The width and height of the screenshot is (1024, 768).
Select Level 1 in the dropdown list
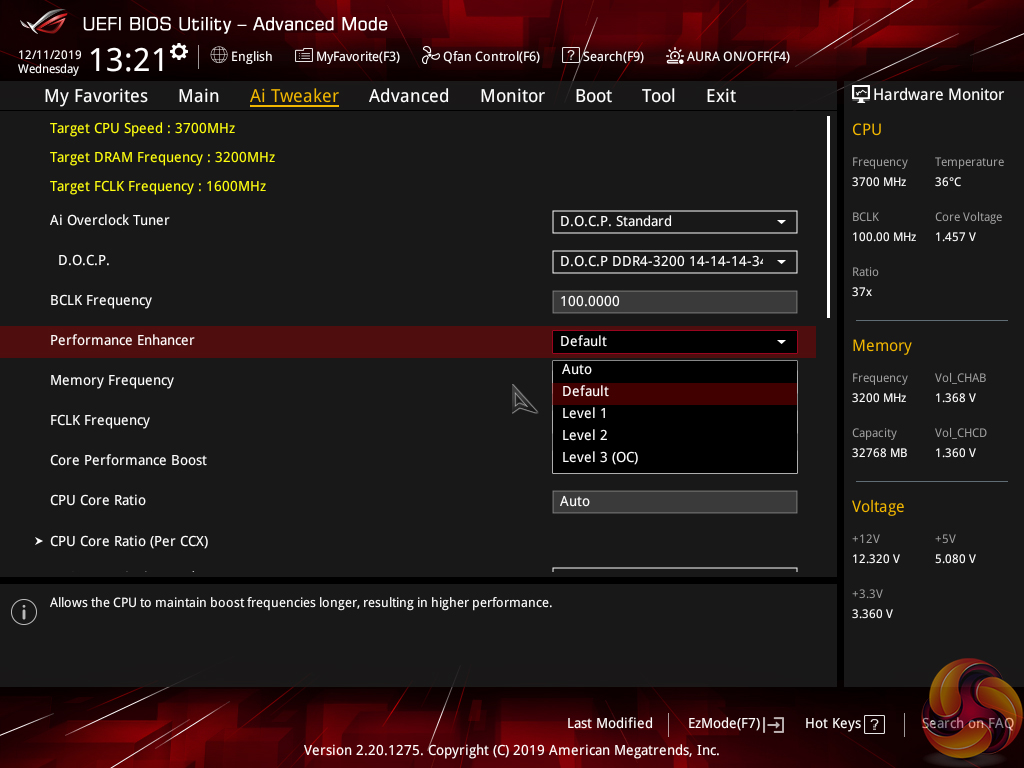[x=584, y=413]
